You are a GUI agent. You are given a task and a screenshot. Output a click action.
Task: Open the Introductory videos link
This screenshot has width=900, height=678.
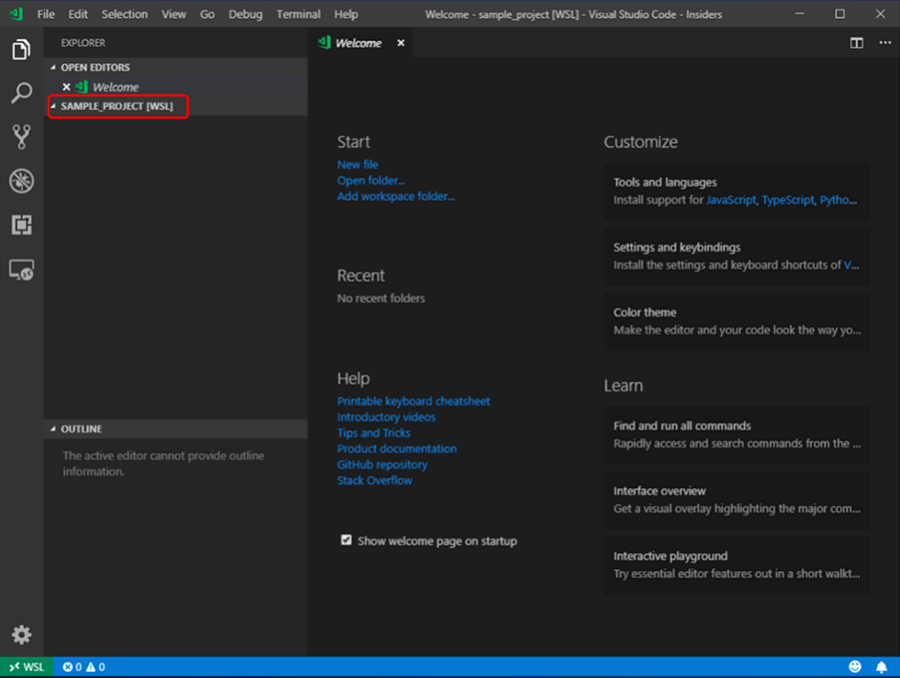[x=386, y=417]
